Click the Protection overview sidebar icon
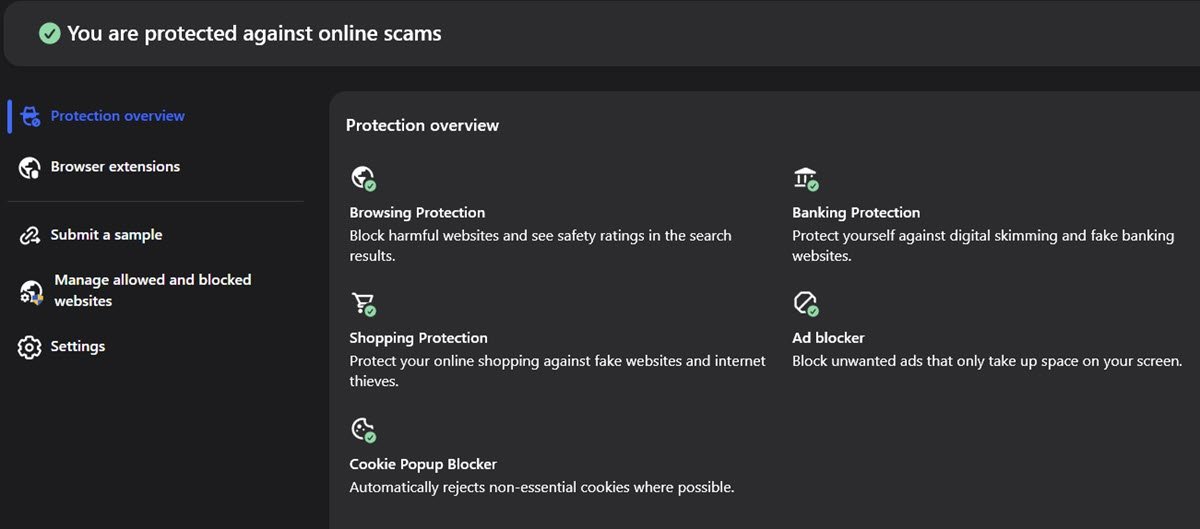 click(30, 116)
